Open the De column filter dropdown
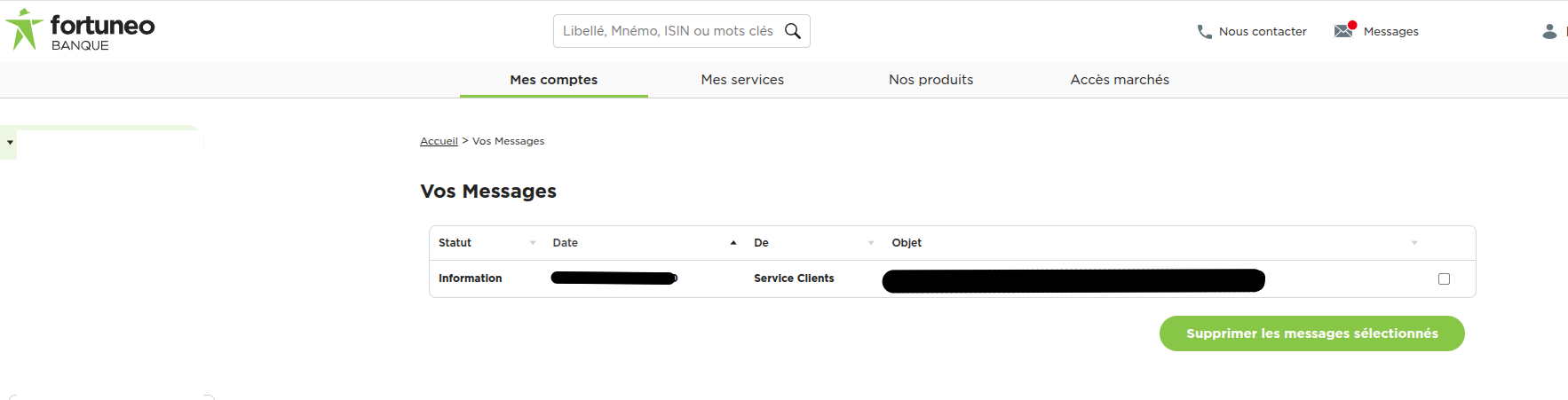This screenshot has height=400, width=1568. (871, 243)
